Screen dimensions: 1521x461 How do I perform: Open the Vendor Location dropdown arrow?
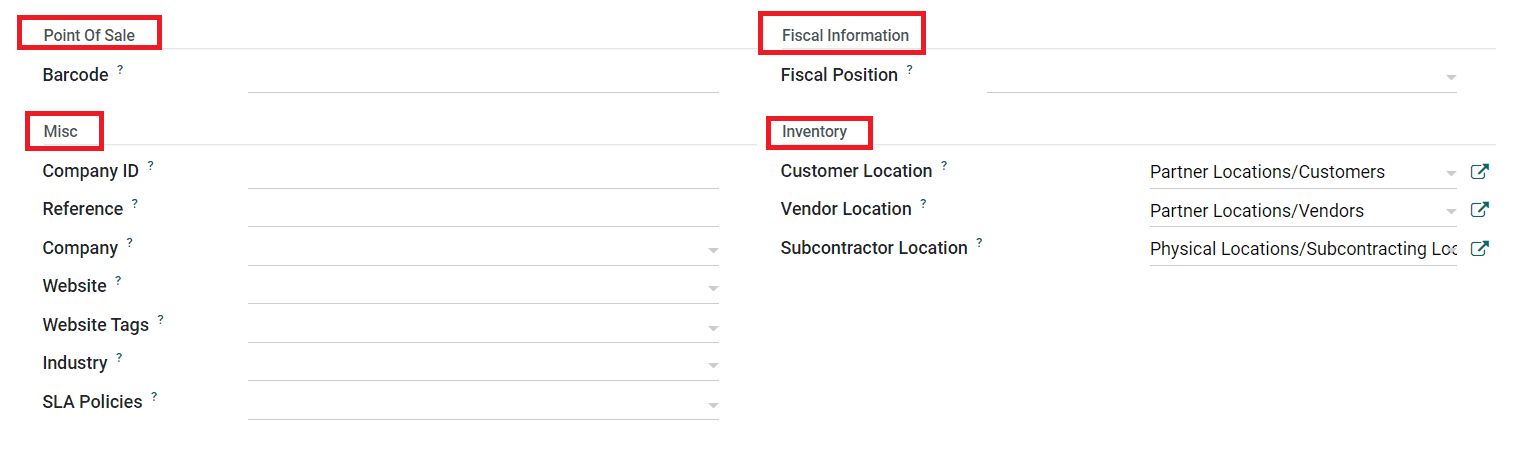pyautogui.click(x=1451, y=212)
